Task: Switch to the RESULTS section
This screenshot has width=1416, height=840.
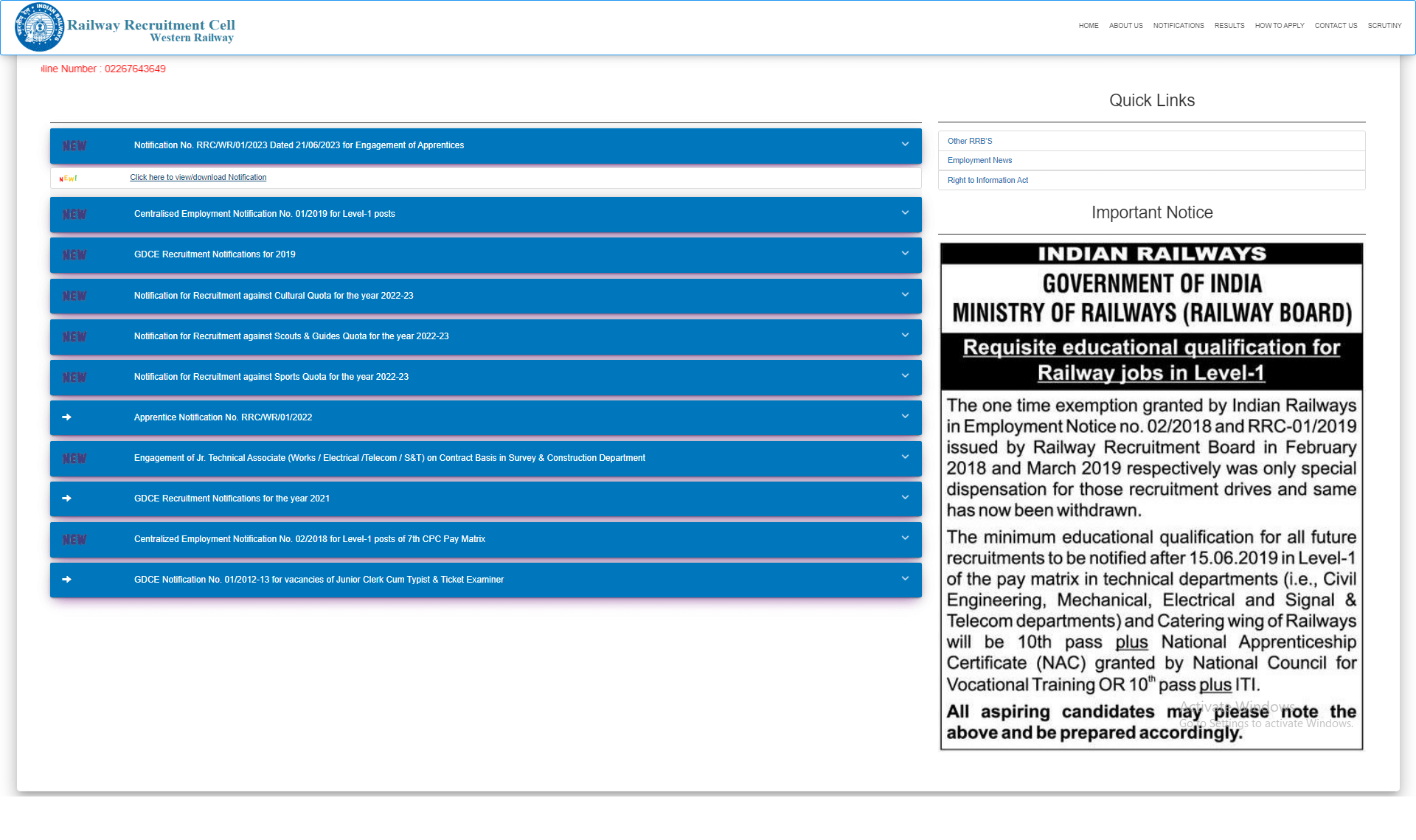Action: [1229, 25]
